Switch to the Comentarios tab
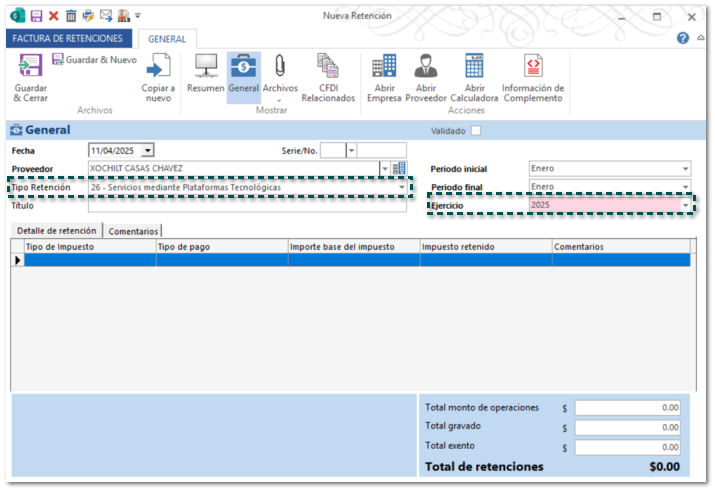Viewport: 715px width, 491px height. tap(133, 231)
